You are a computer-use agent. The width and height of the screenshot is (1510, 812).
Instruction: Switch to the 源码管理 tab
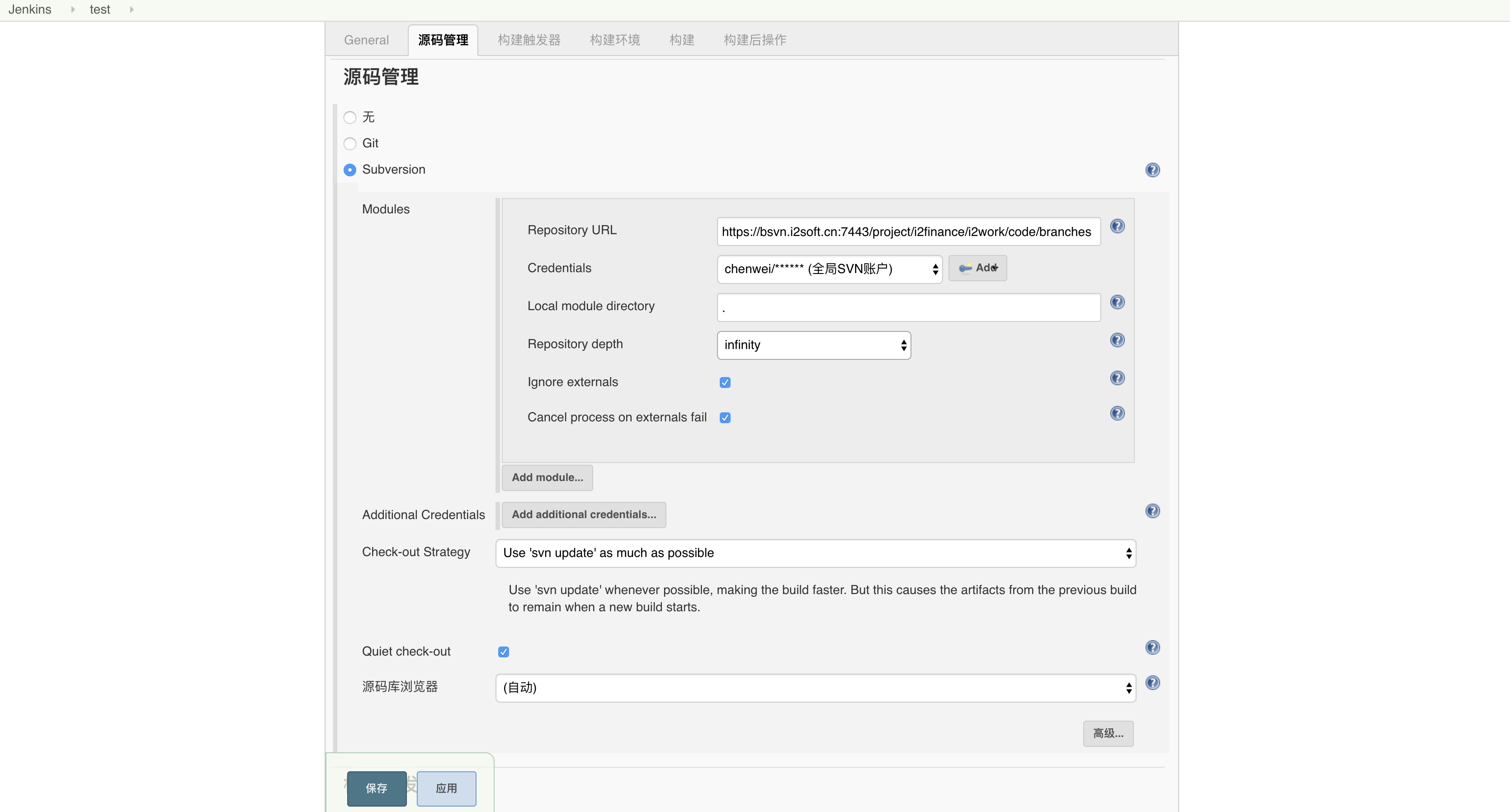(443, 40)
